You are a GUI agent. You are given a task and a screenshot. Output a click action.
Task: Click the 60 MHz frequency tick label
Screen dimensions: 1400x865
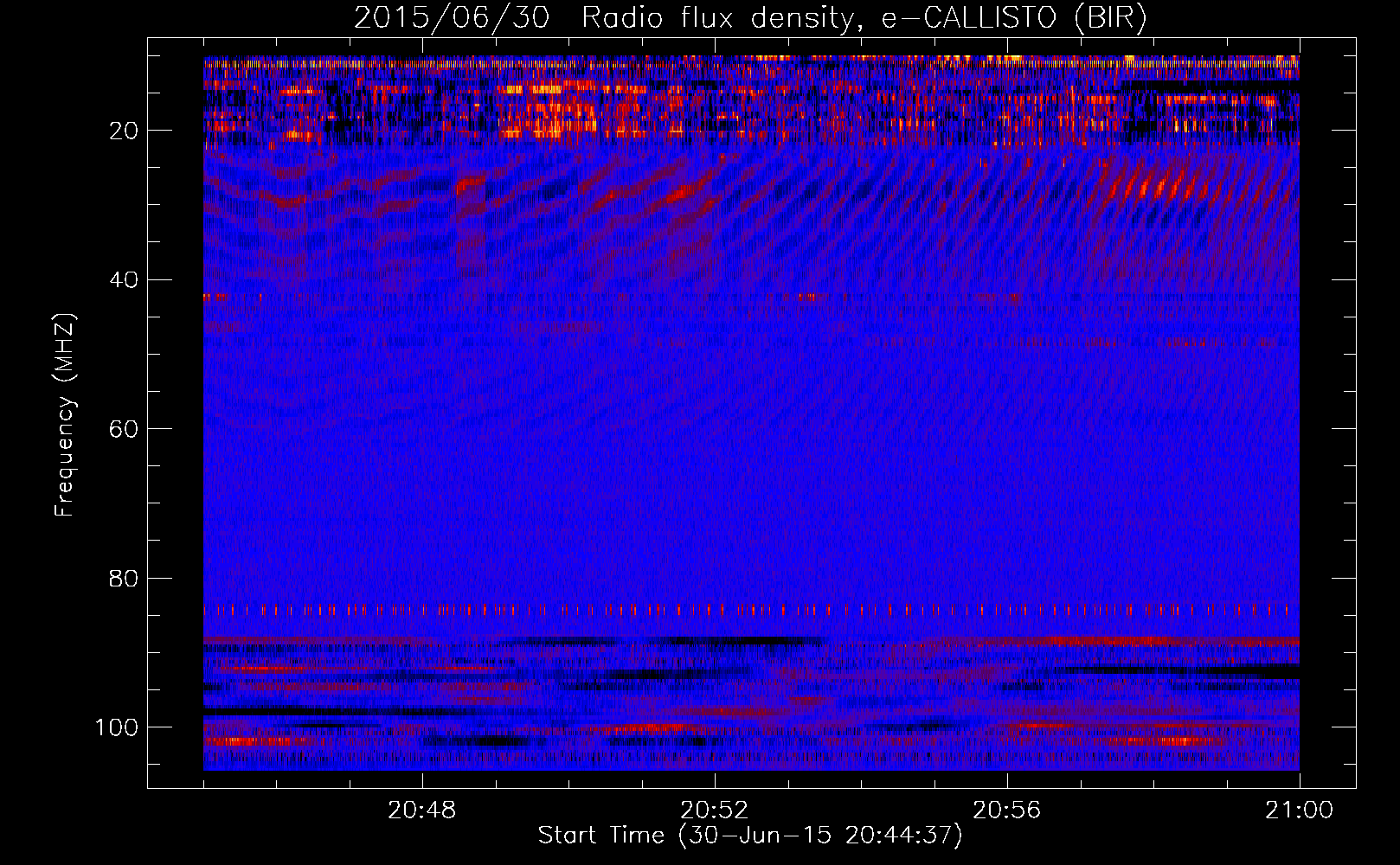125,429
